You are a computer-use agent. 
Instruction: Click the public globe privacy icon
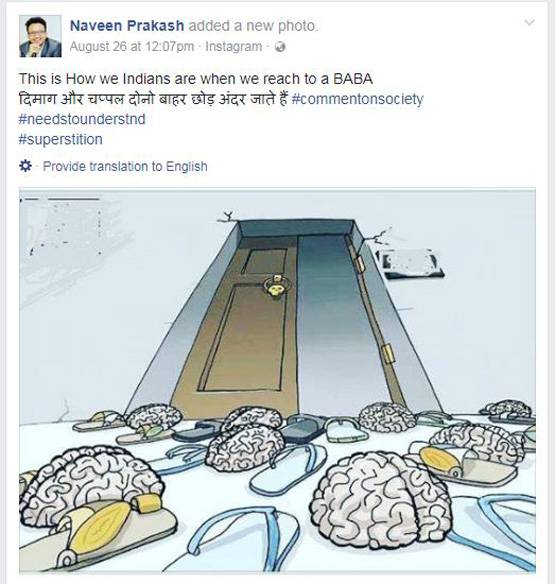[x=280, y=47]
